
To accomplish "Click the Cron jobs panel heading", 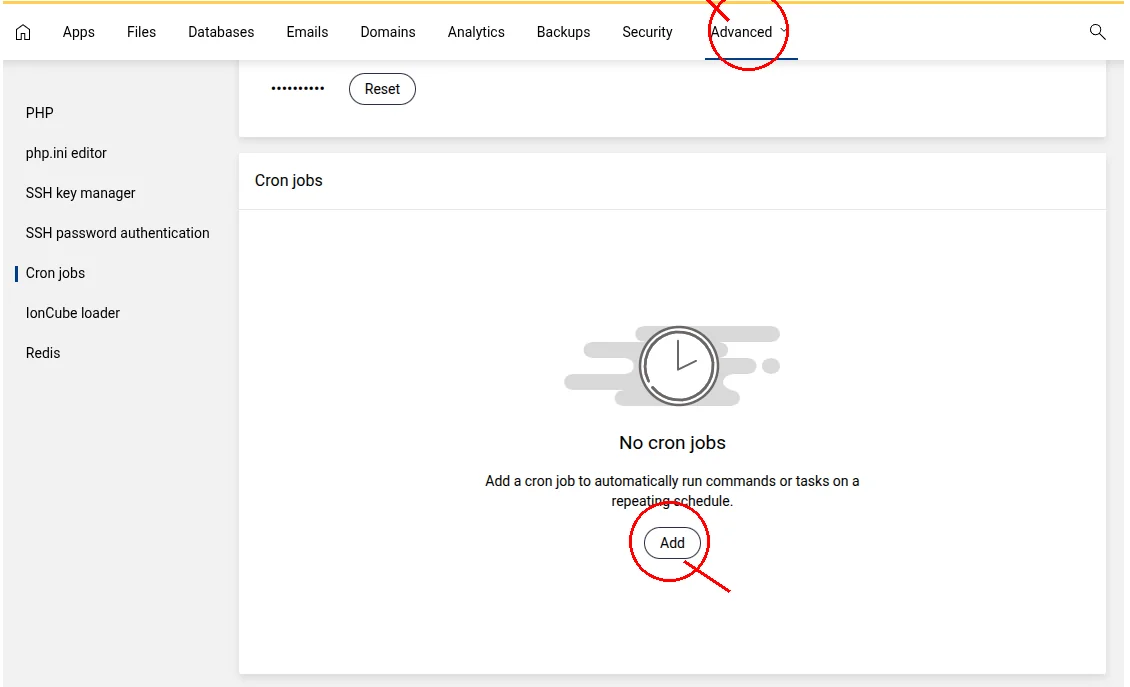I will click(288, 180).
